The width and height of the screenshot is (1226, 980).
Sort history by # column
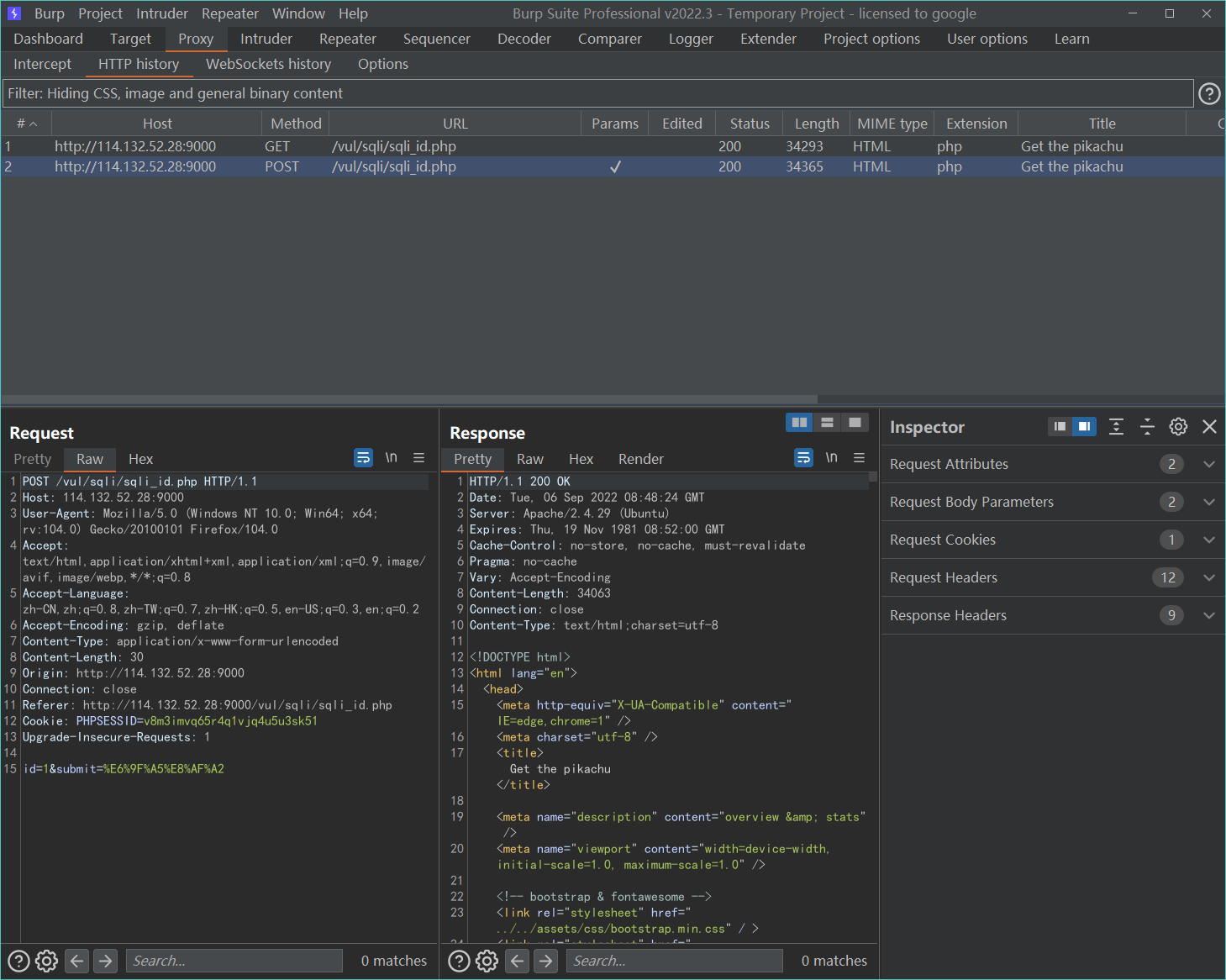point(26,124)
